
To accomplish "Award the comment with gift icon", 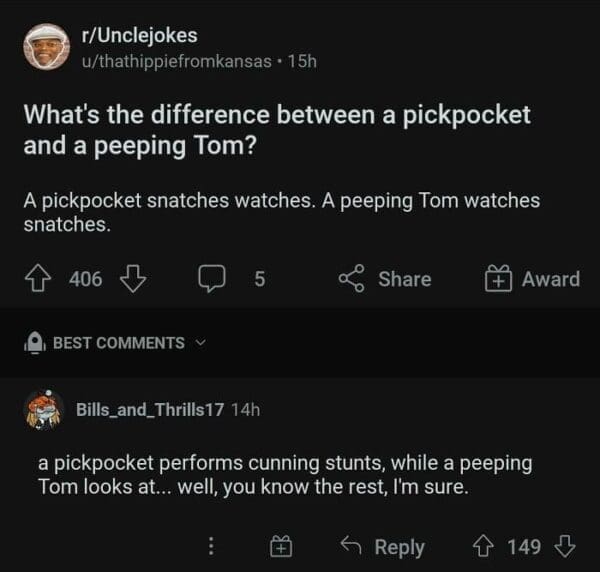I will pyautogui.click(x=281, y=547).
